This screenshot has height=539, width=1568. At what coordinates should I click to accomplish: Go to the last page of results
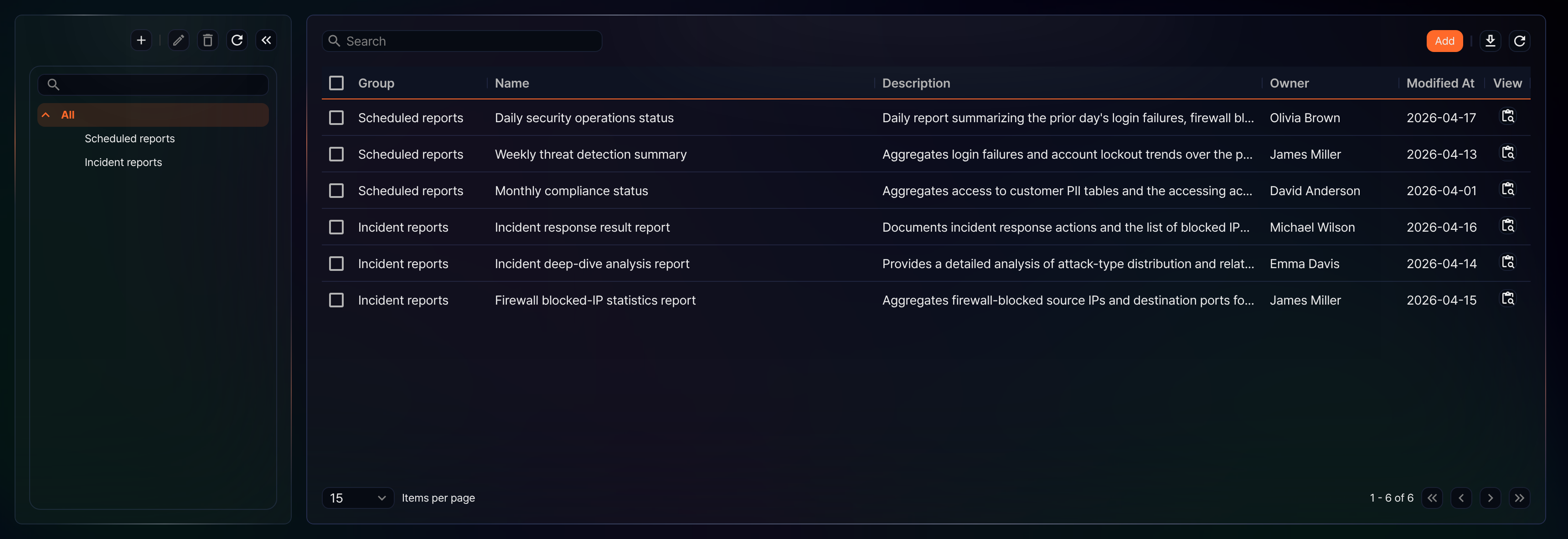click(1519, 498)
